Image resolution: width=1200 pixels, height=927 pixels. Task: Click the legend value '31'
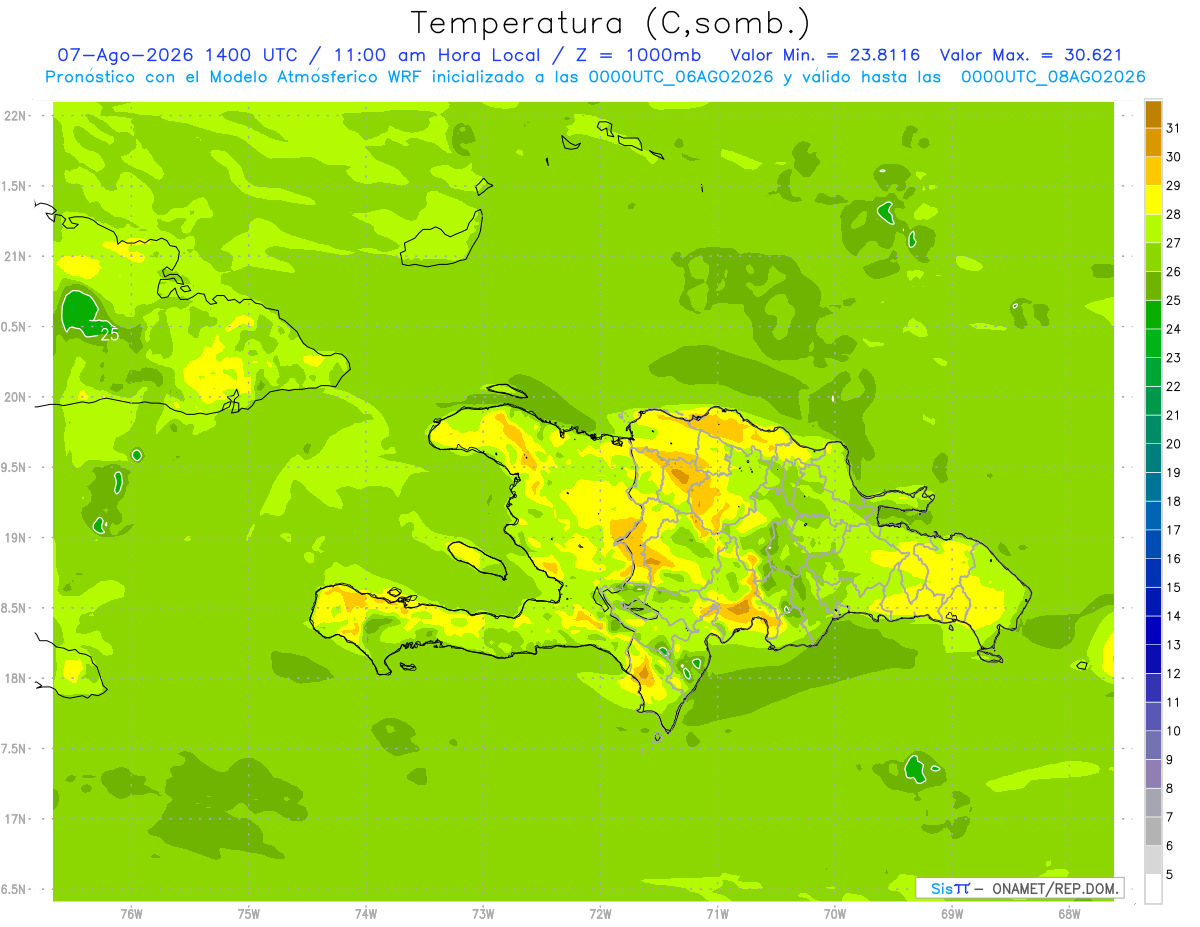(x=1174, y=128)
